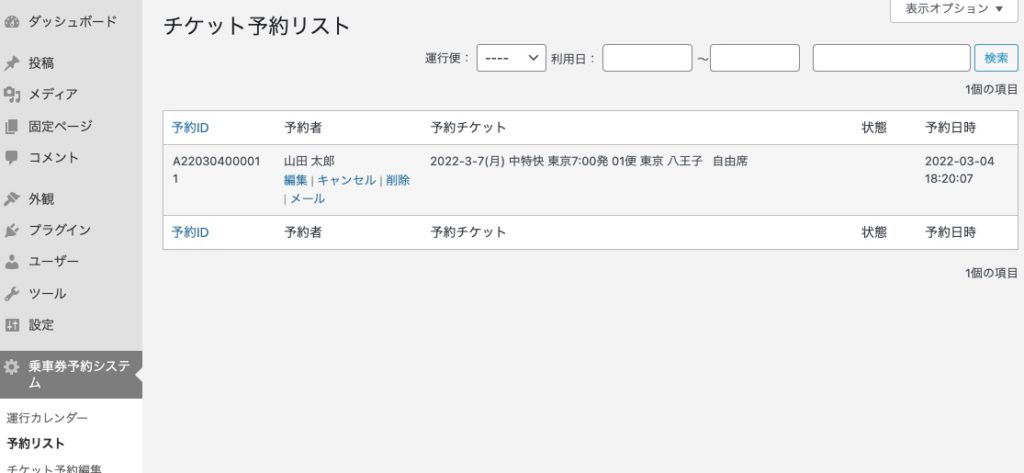Click the media icon beside メディア

pos(12,95)
